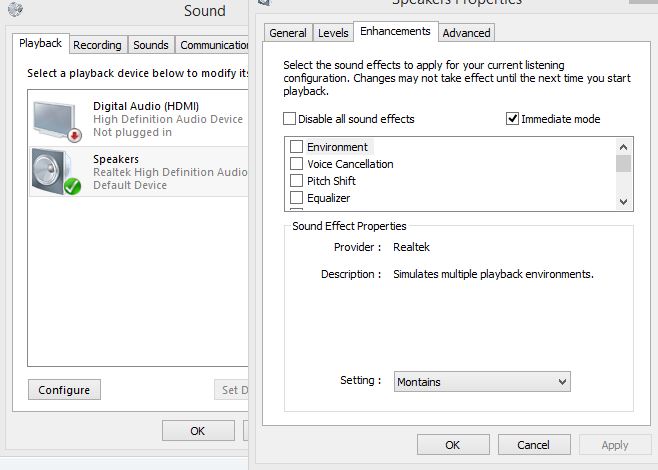Image resolution: width=658 pixels, height=470 pixels.
Task: Click the Speakers device name text
Action: coord(116,159)
